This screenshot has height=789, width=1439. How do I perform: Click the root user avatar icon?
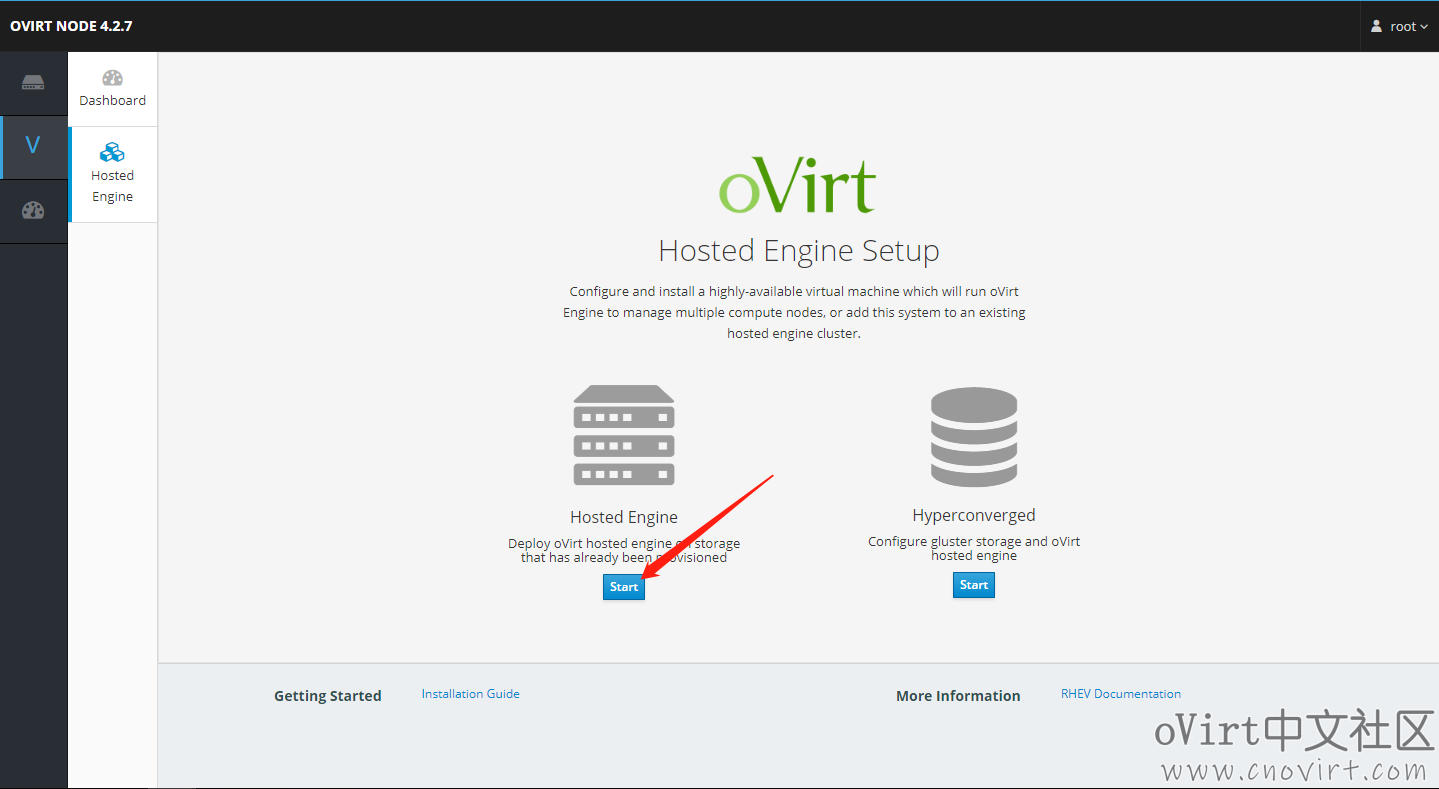[x=1377, y=26]
